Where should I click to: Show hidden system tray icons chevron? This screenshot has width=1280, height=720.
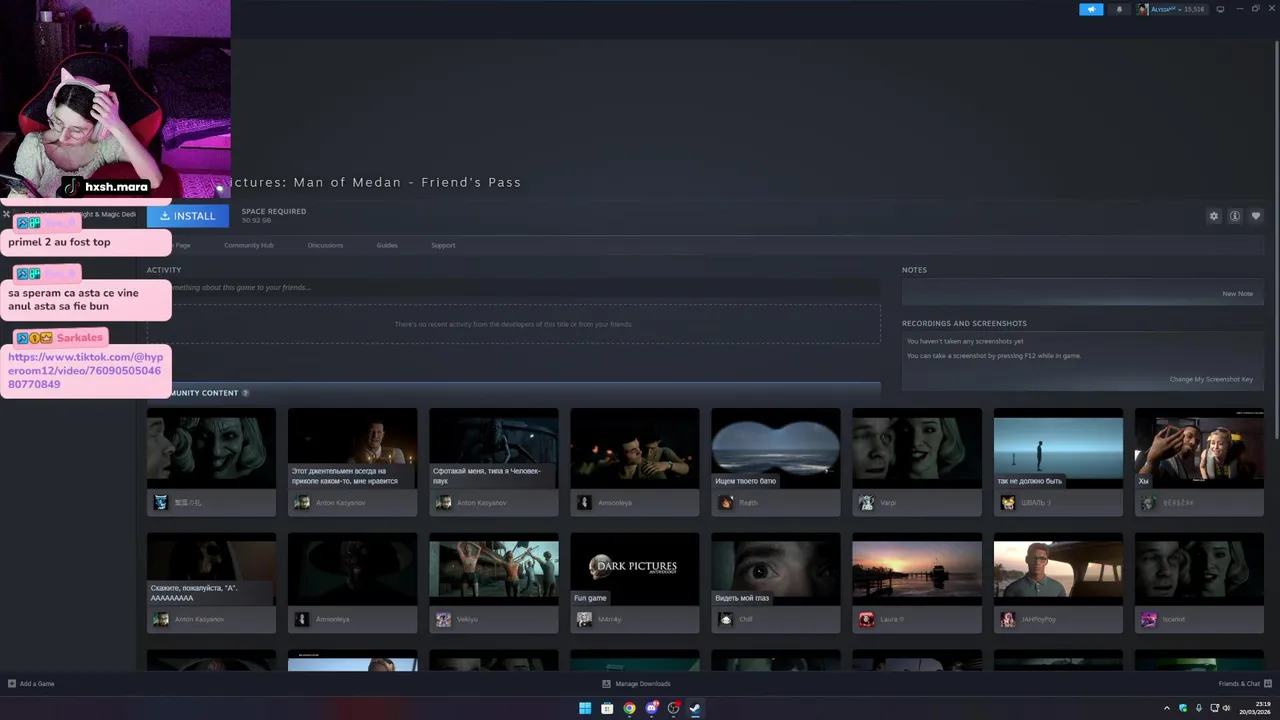pyautogui.click(x=1167, y=708)
